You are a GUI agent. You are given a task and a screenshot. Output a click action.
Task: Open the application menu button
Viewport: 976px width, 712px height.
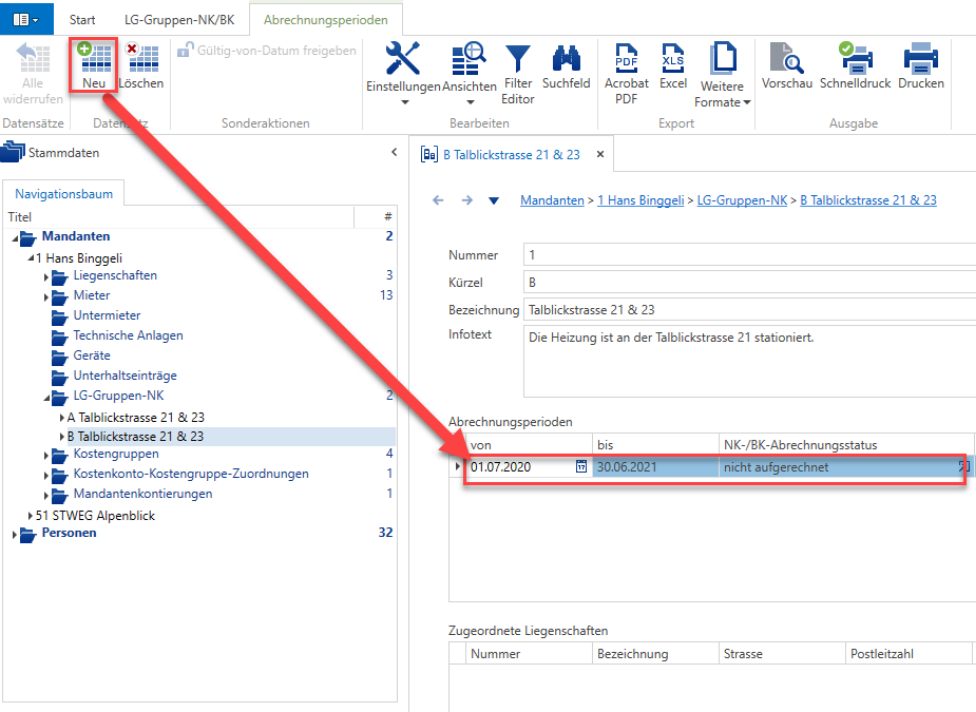tap(27, 19)
